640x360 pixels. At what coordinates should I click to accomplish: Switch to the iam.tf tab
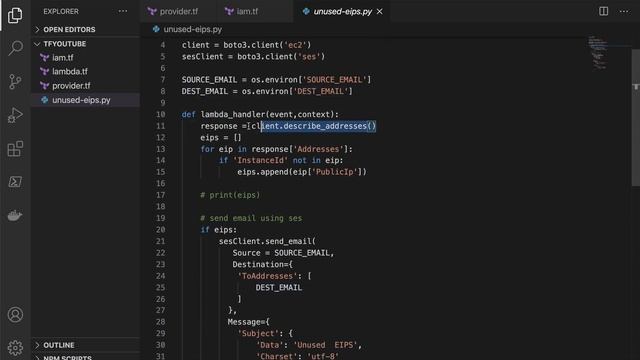[255, 11]
